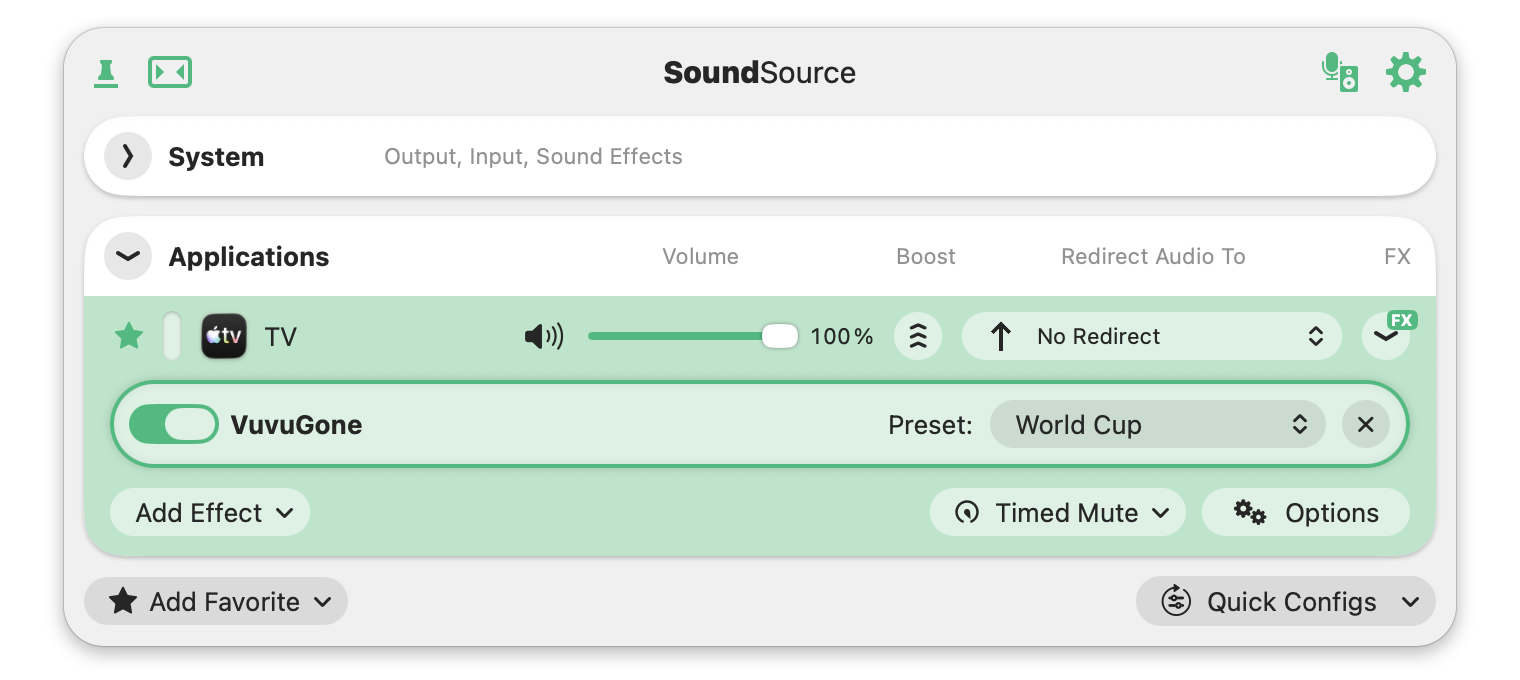The image size is (1520, 680).
Task: Open audio devices microphone-speaker icon
Action: click(1339, 73)
